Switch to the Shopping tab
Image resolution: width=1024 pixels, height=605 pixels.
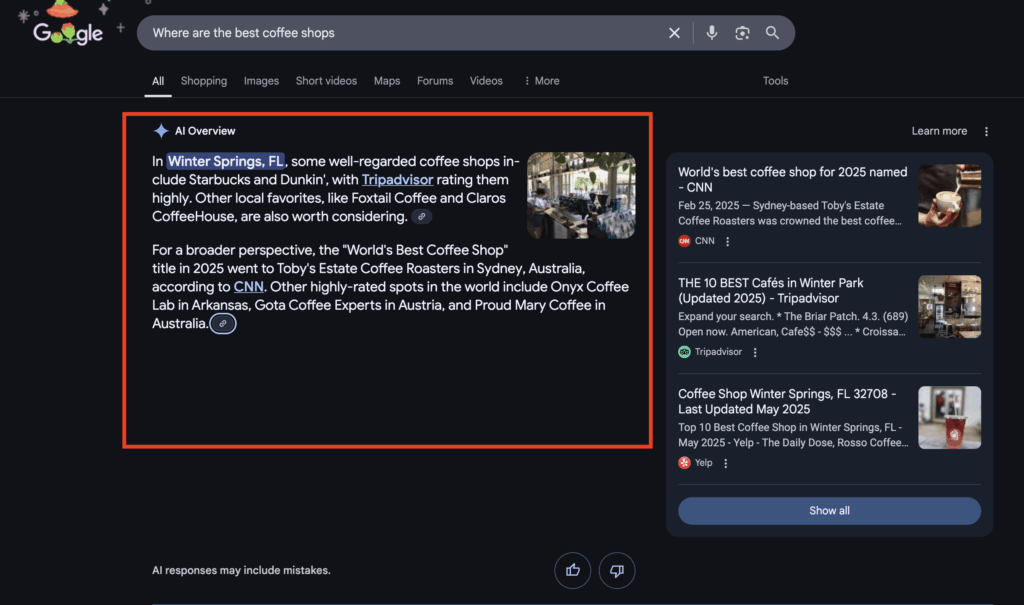[204, 81]
